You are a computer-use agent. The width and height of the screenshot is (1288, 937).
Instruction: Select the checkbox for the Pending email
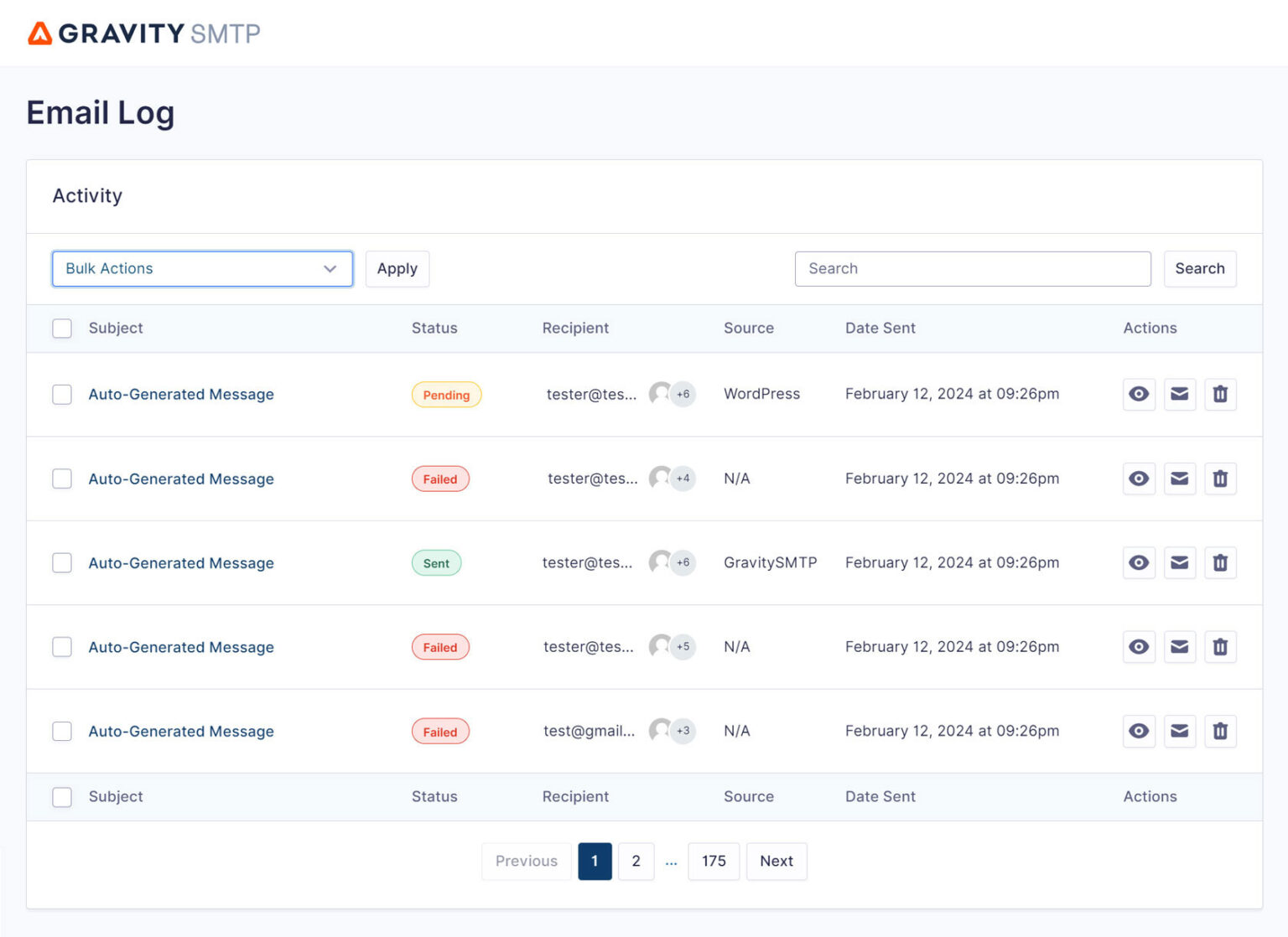click(62, 394)
